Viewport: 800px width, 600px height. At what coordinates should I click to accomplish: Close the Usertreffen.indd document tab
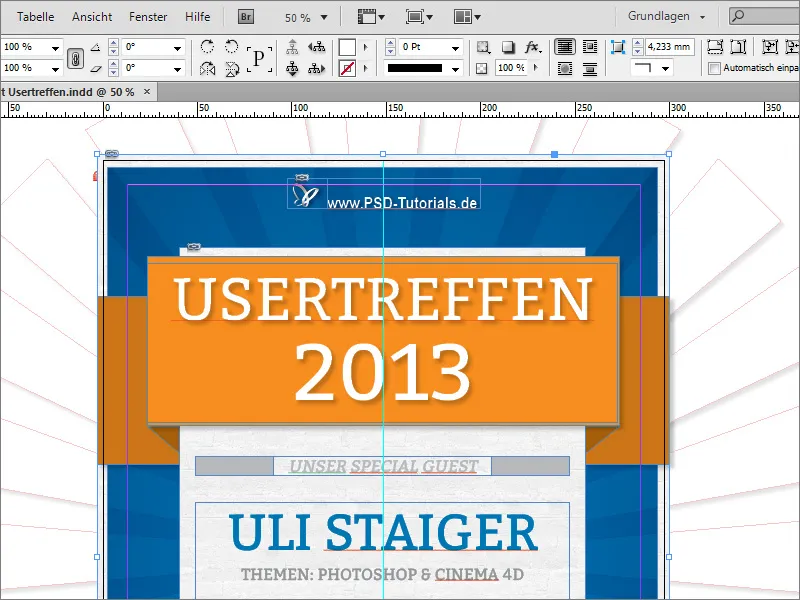(x=147, y=91)
